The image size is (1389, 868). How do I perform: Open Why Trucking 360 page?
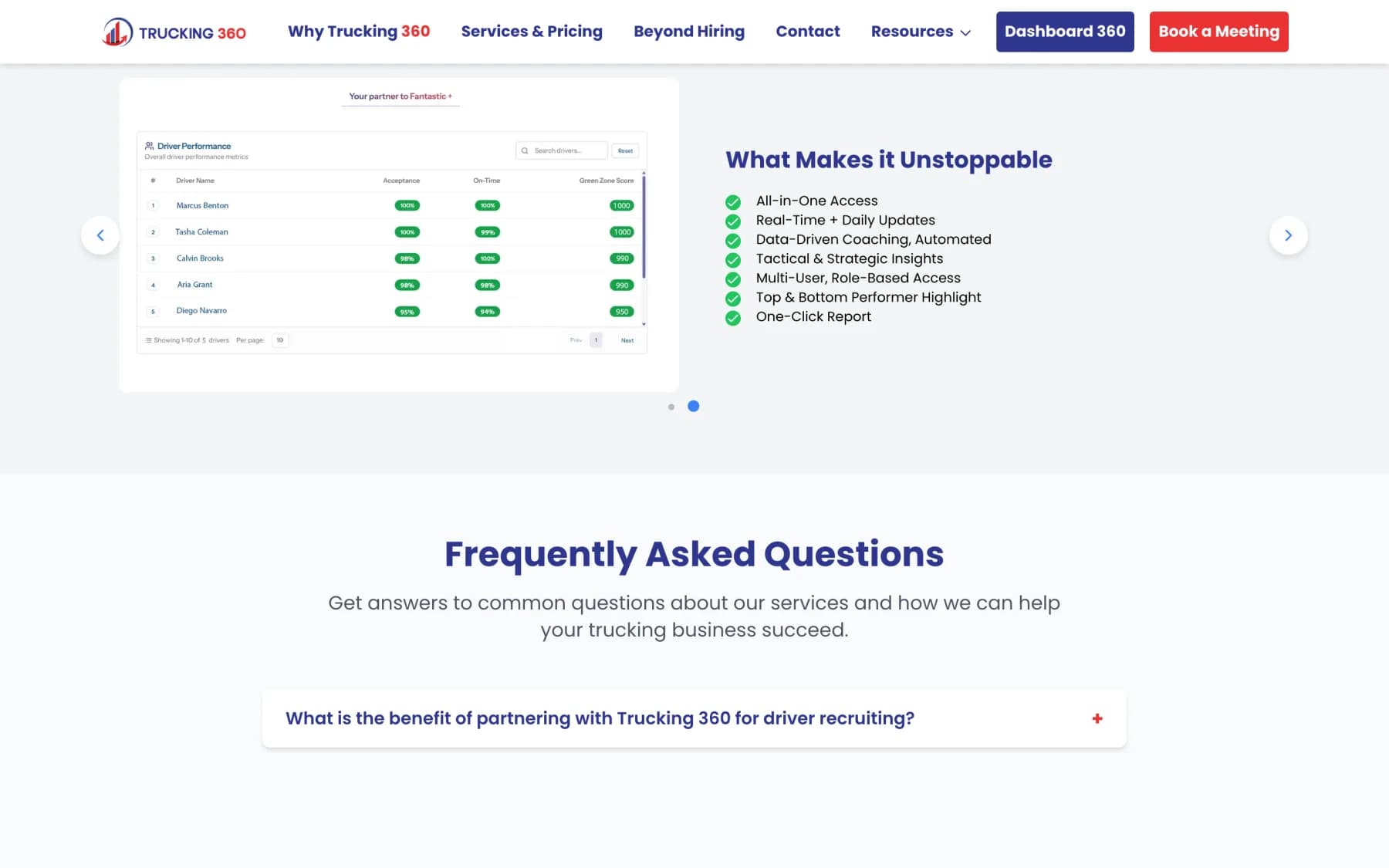[359, 32]
